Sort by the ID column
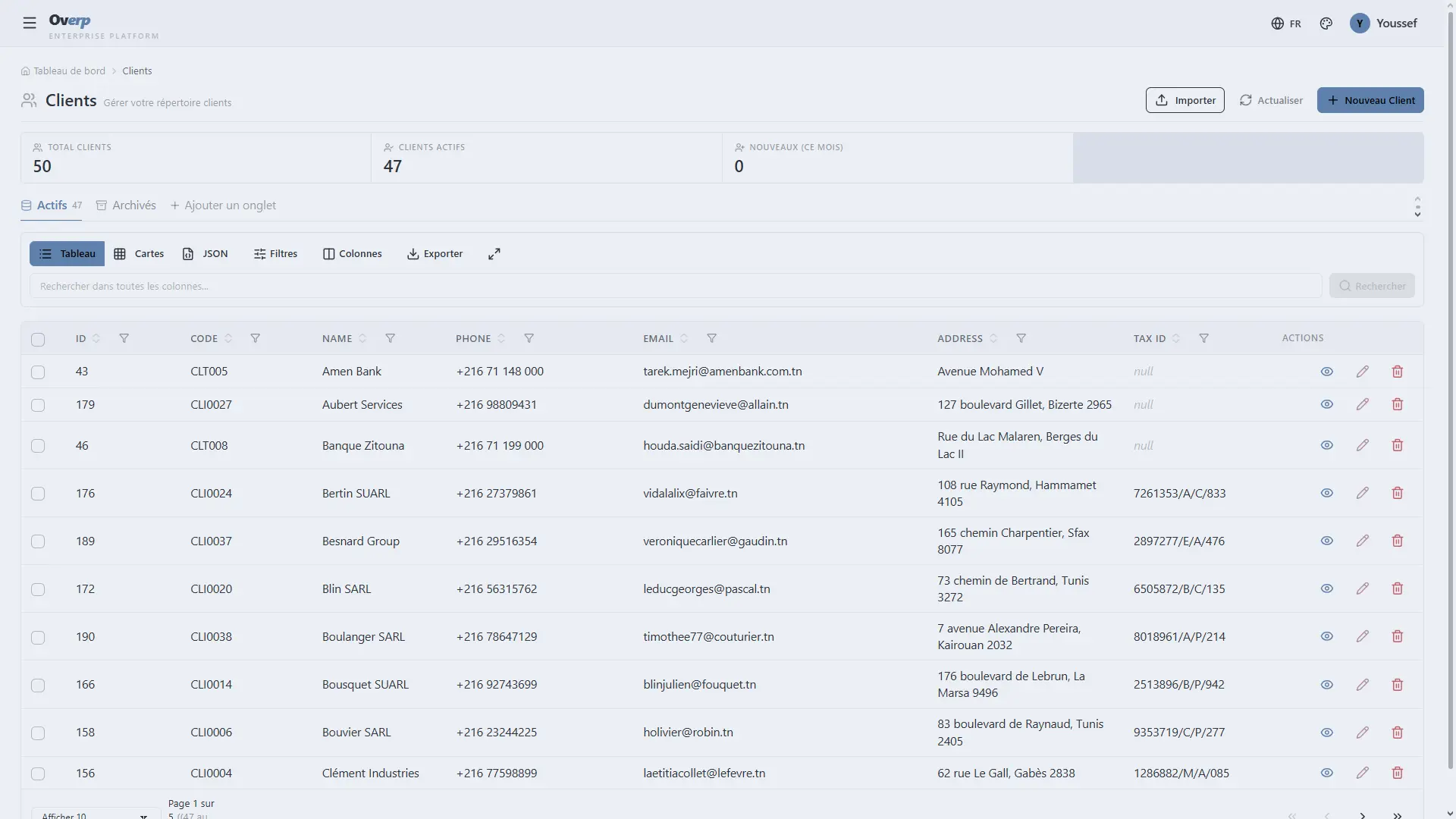1456x819 pixels. tap(96, 338)
